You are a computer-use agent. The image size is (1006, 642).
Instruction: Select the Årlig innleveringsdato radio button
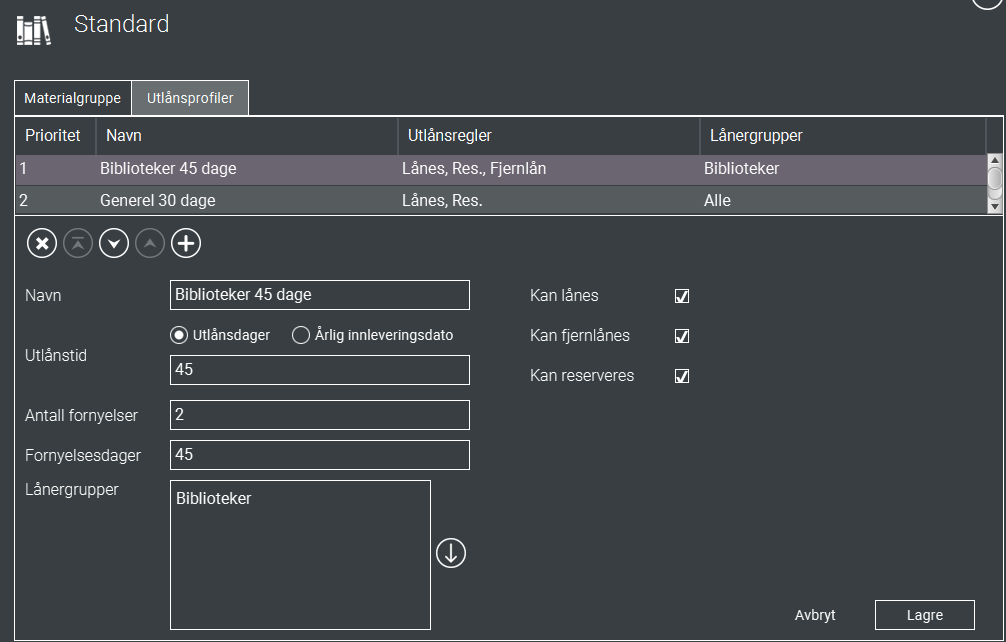pos(301,335)
